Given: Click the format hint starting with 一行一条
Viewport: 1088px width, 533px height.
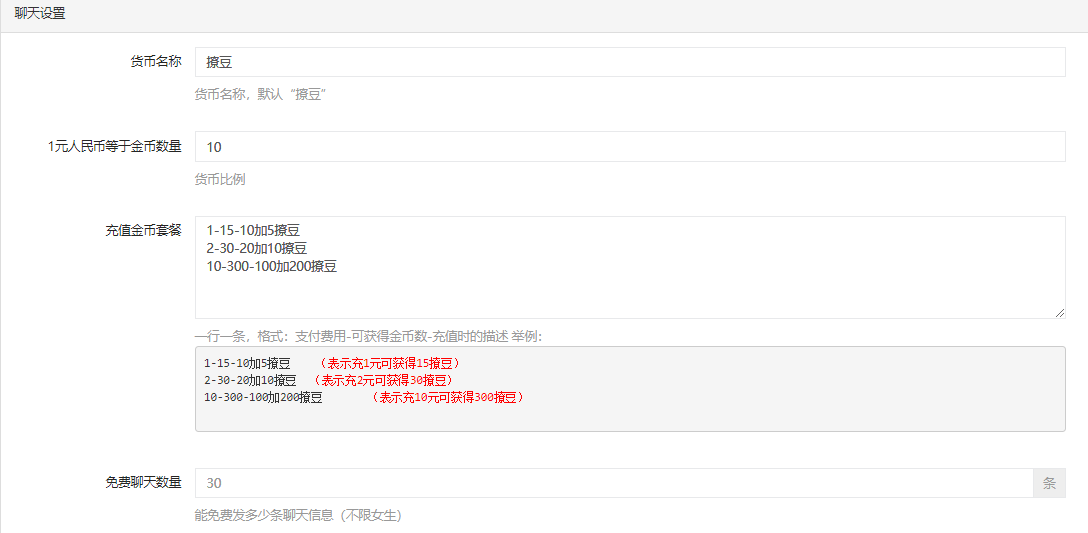Looking at the screenshot, I should [368, 337].
